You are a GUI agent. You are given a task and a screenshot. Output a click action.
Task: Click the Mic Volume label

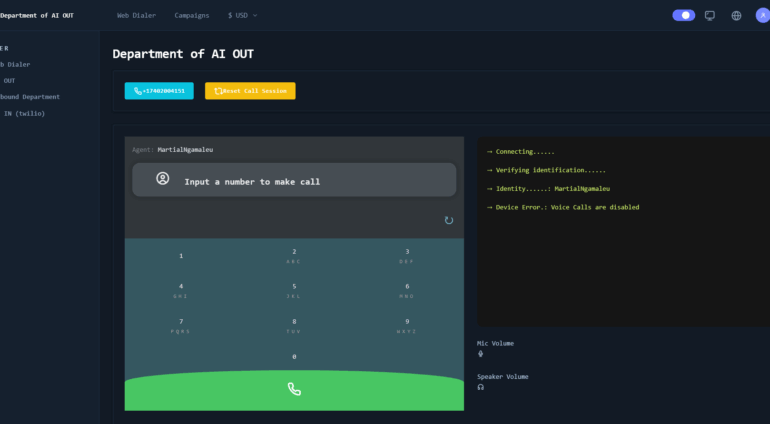point(495,343)
